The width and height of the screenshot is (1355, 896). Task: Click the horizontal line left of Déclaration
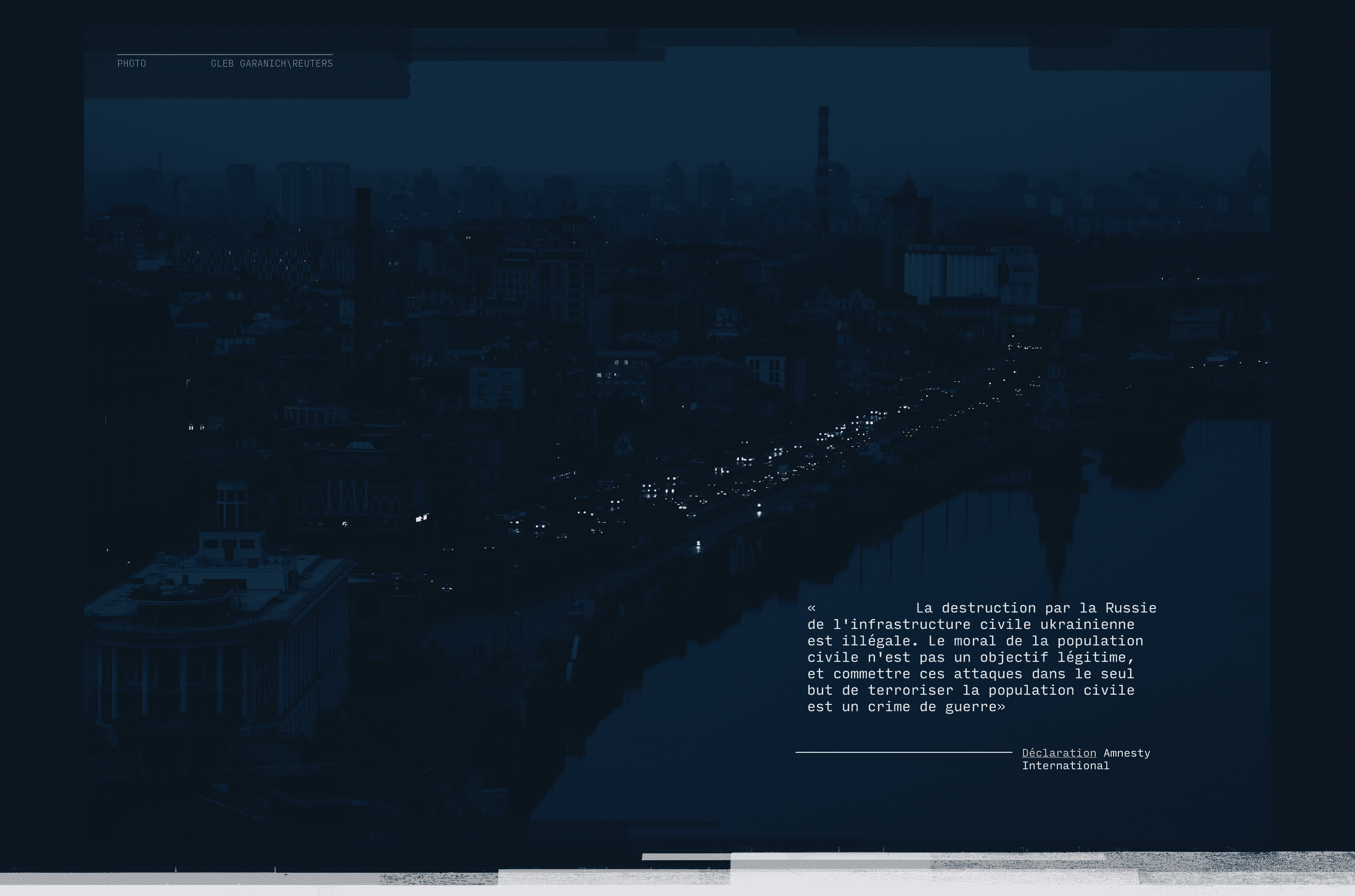(x=903, y=753)
